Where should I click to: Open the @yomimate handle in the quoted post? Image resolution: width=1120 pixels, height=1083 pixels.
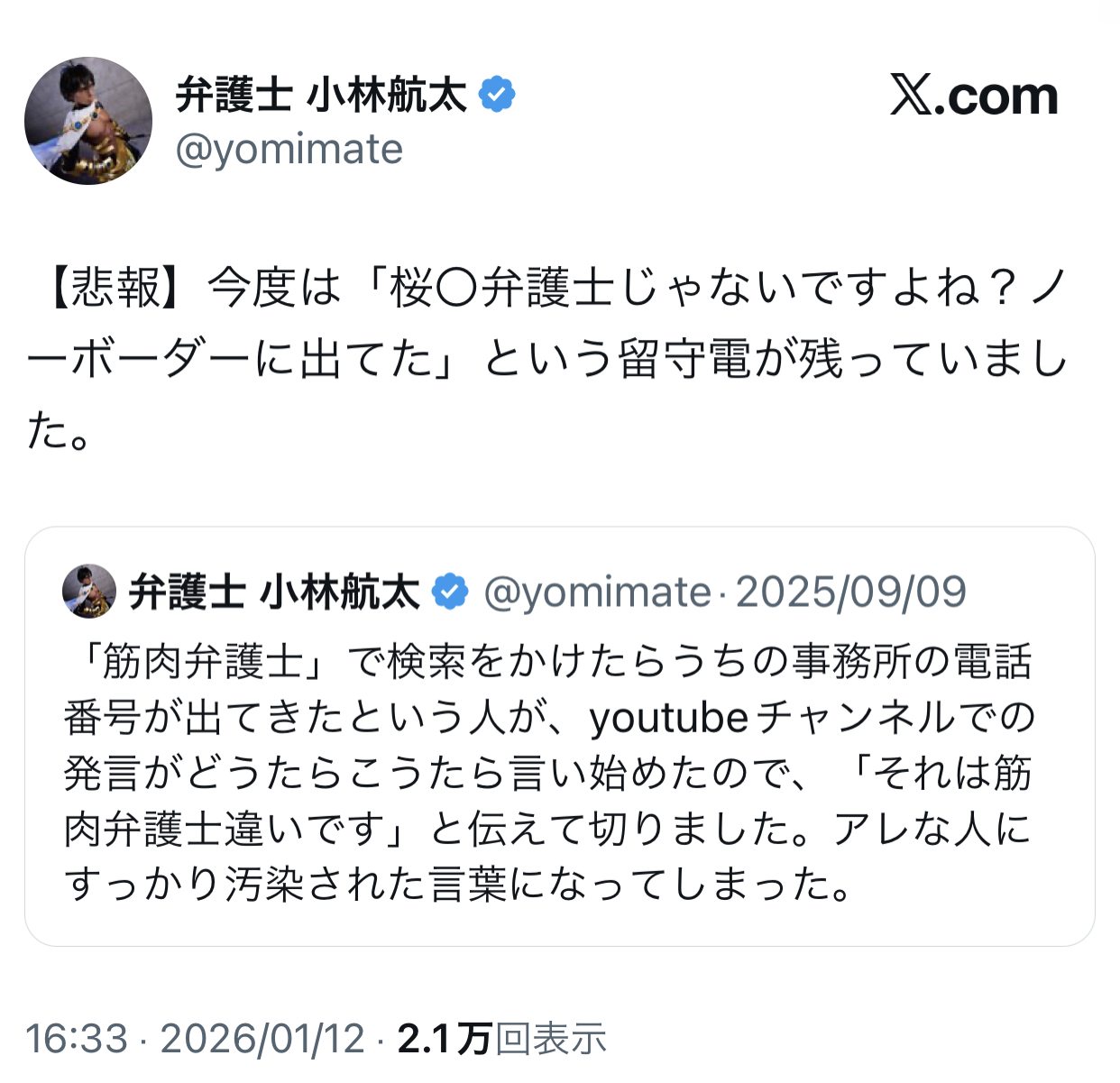(x=597, y=592)
